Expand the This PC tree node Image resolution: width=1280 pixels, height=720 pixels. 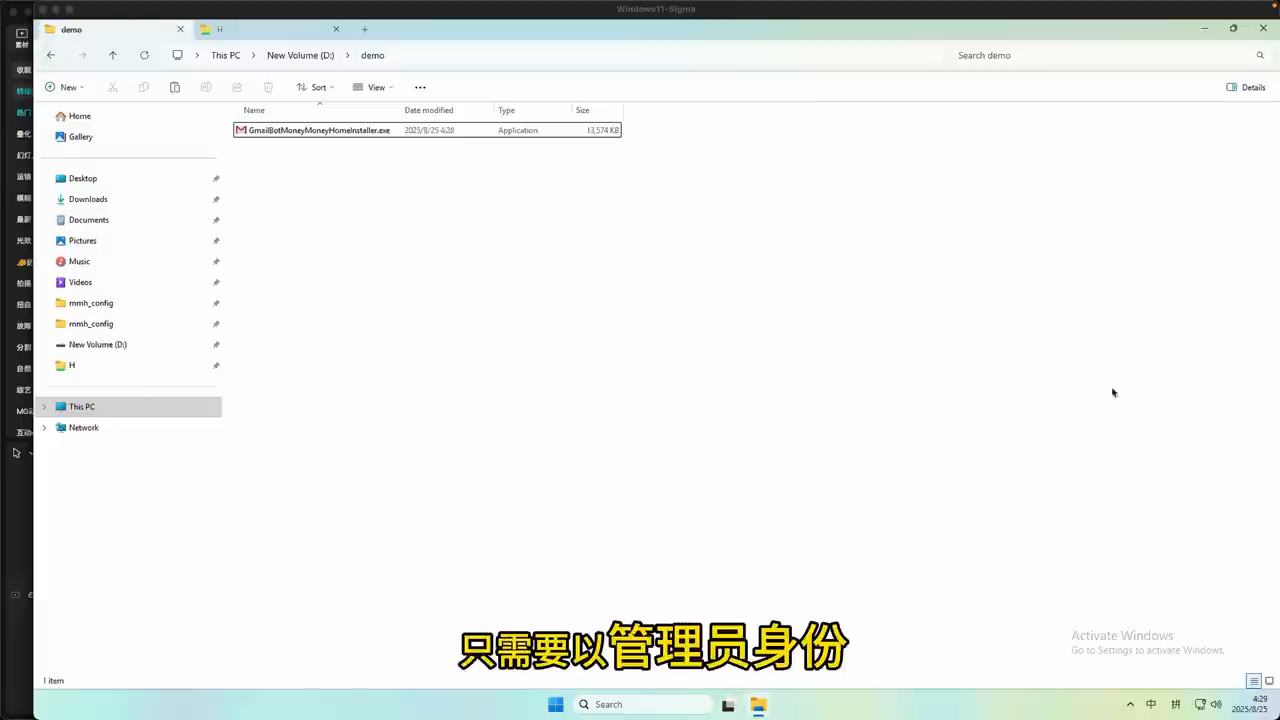44,407
